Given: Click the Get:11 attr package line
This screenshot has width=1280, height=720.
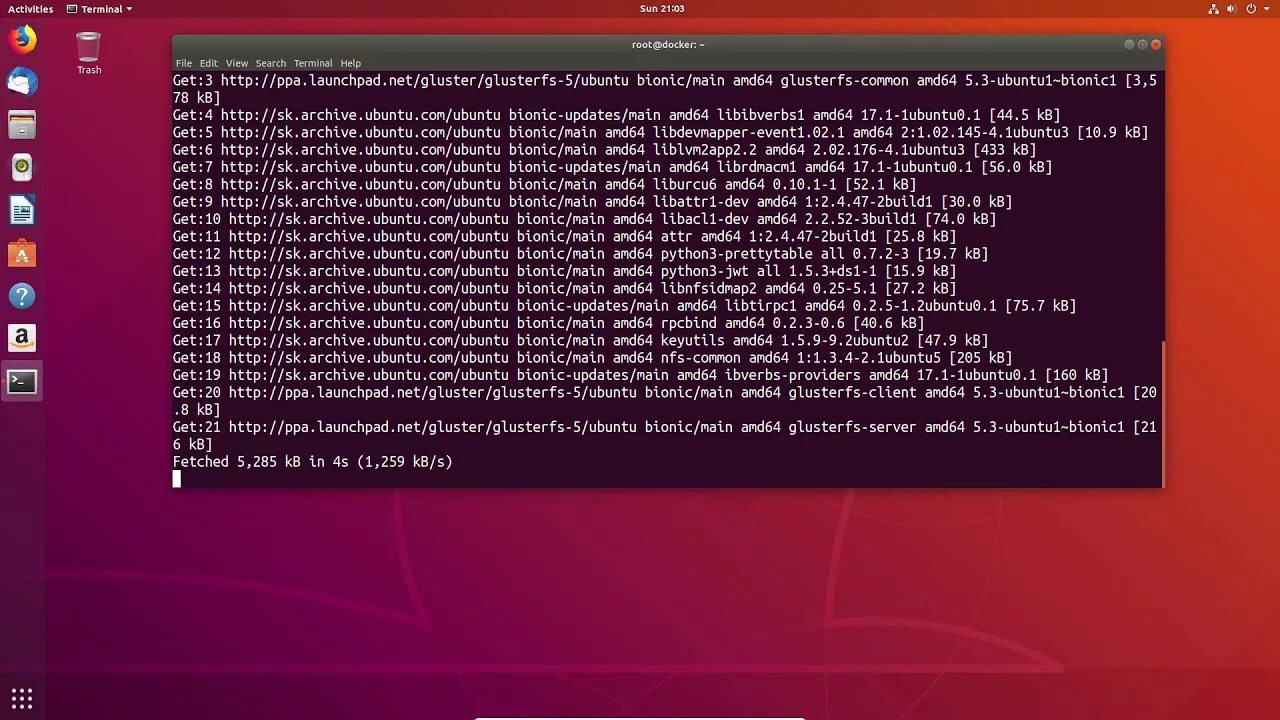Looking at the screenshot, I should point(564,236).
